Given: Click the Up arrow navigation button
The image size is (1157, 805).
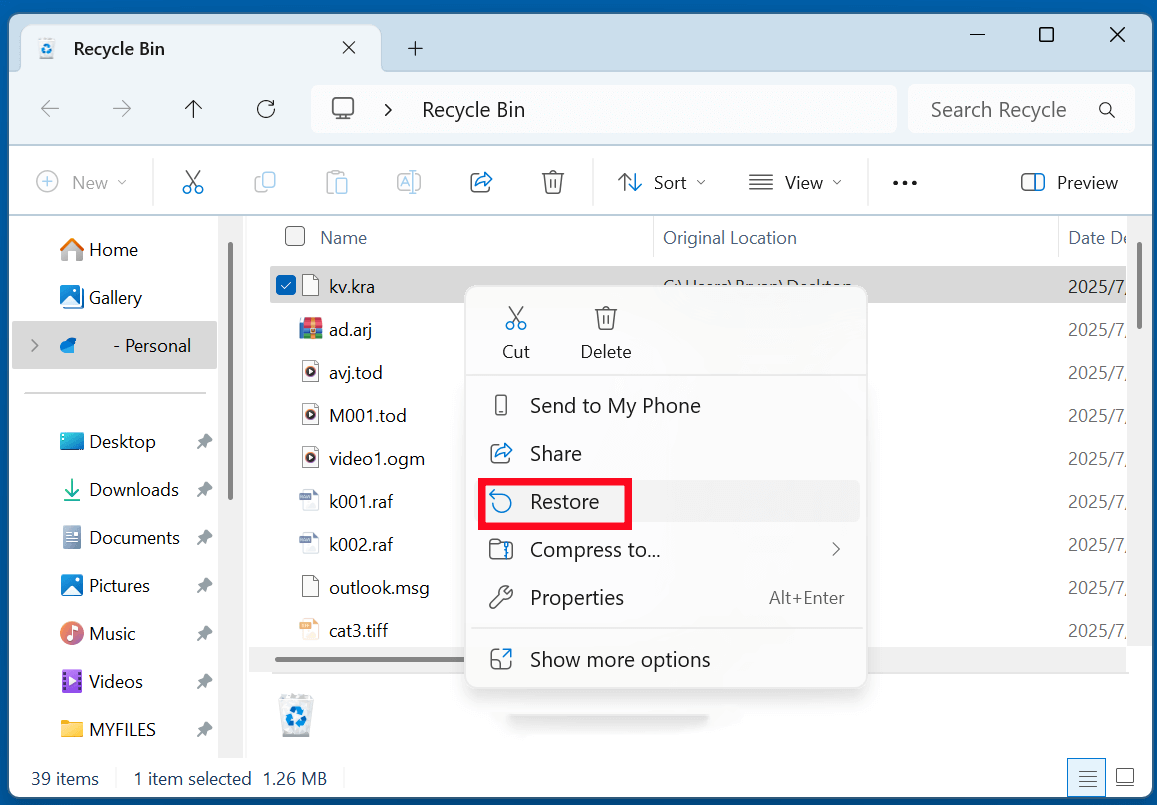Looking at the screenshot, I should click(194, 109).
